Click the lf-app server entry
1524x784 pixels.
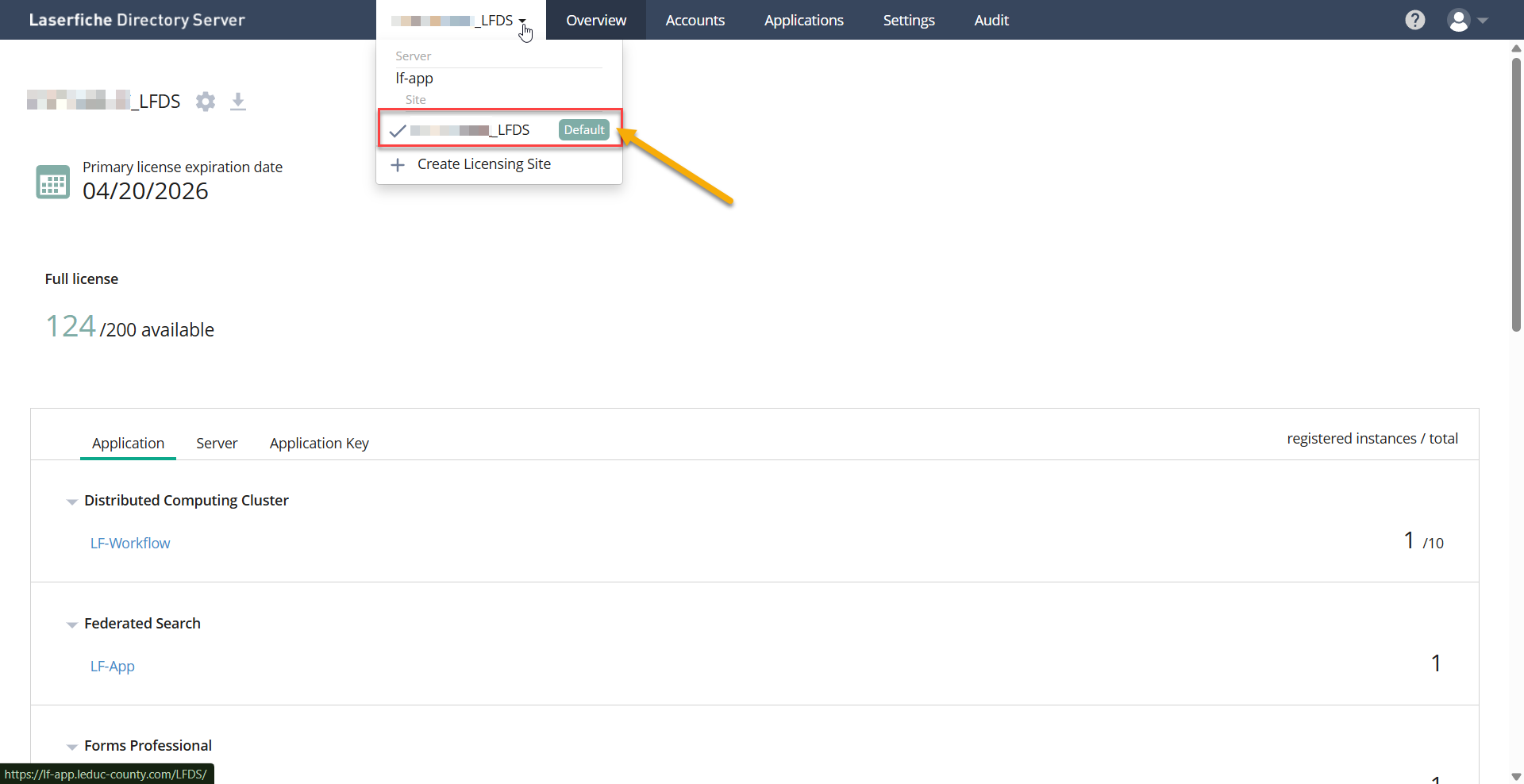pos(414,78)
